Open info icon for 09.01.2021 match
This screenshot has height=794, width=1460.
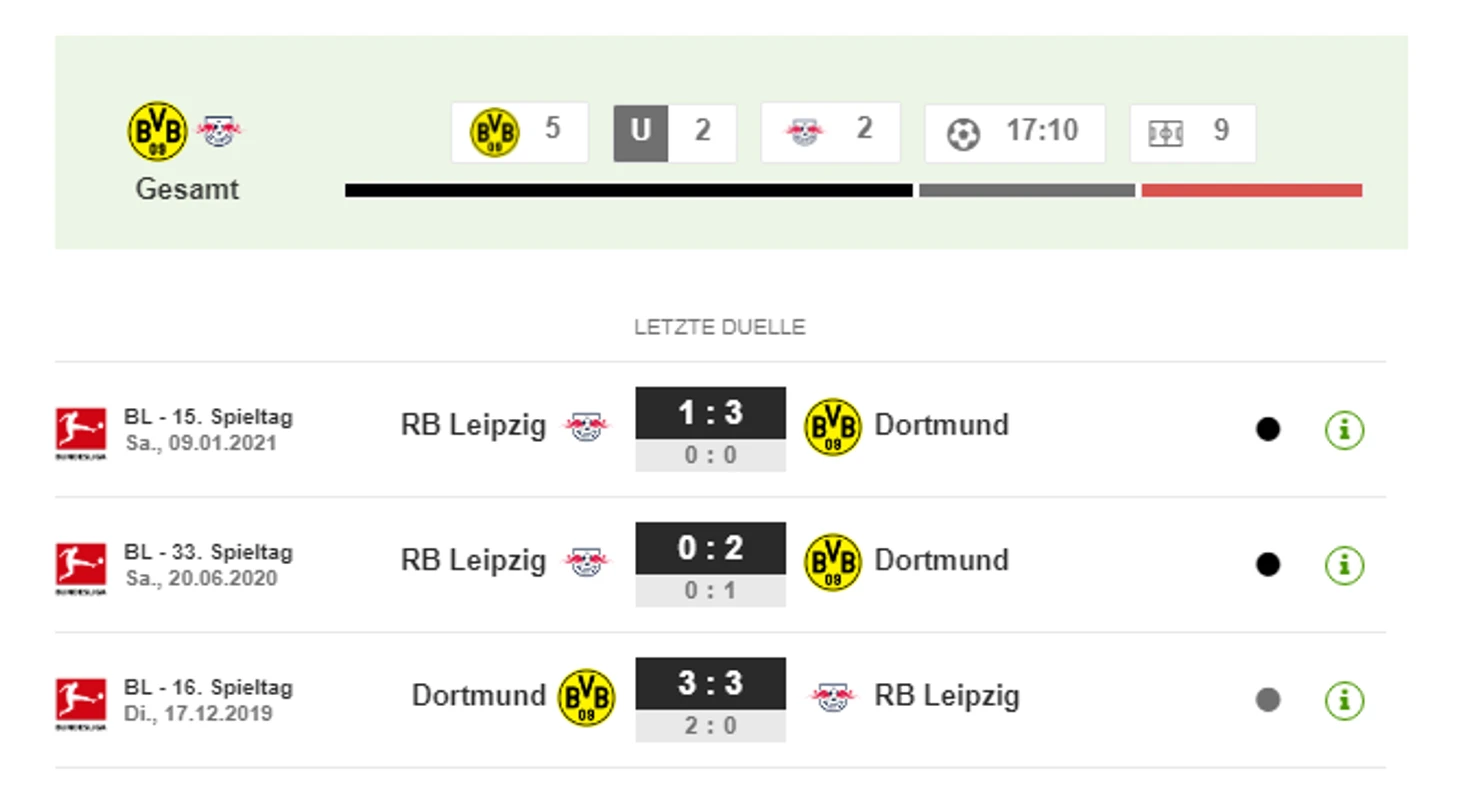coord(1344,430)
